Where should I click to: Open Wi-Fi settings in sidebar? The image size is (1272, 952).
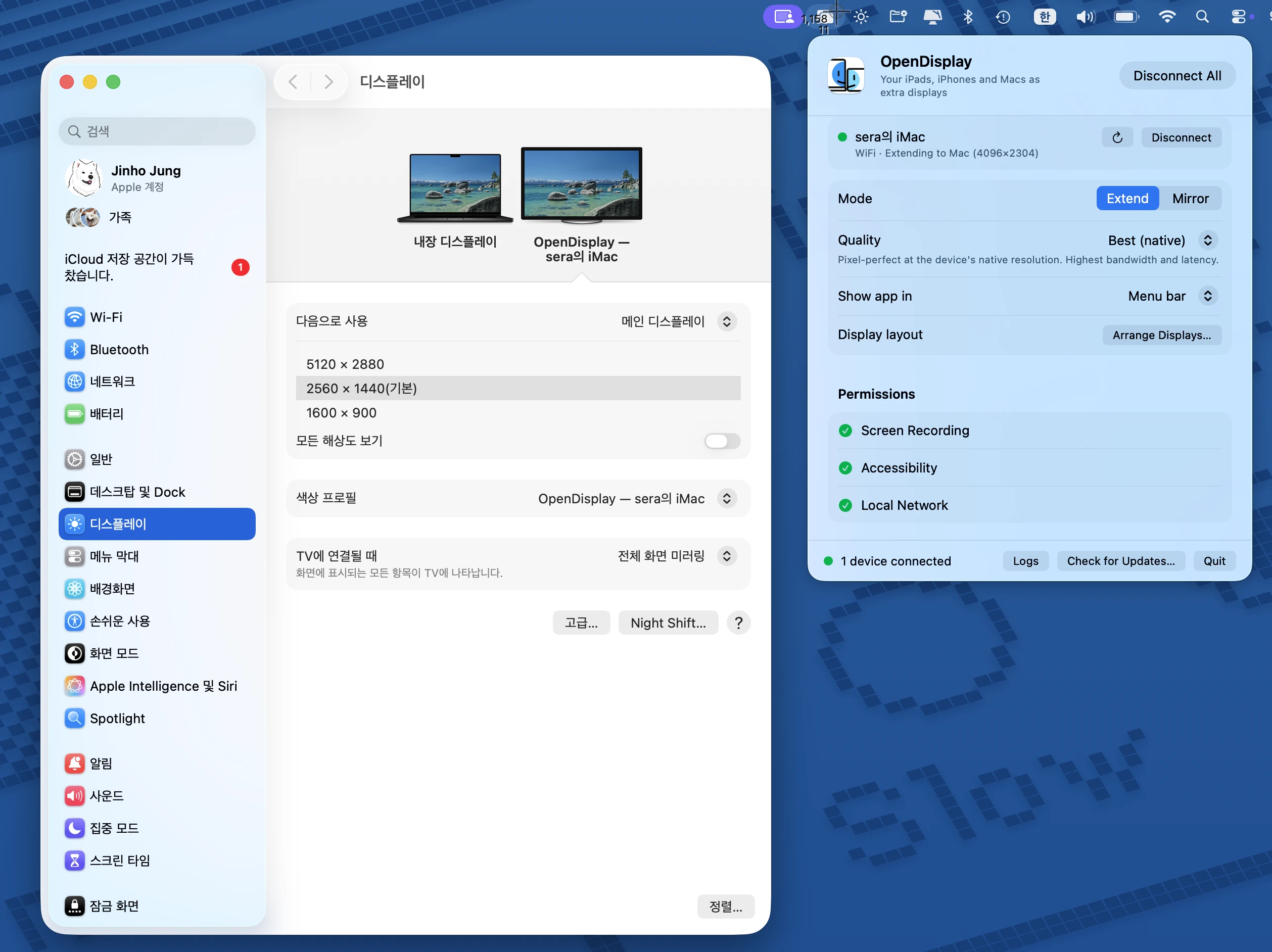[x=157, y=317]
